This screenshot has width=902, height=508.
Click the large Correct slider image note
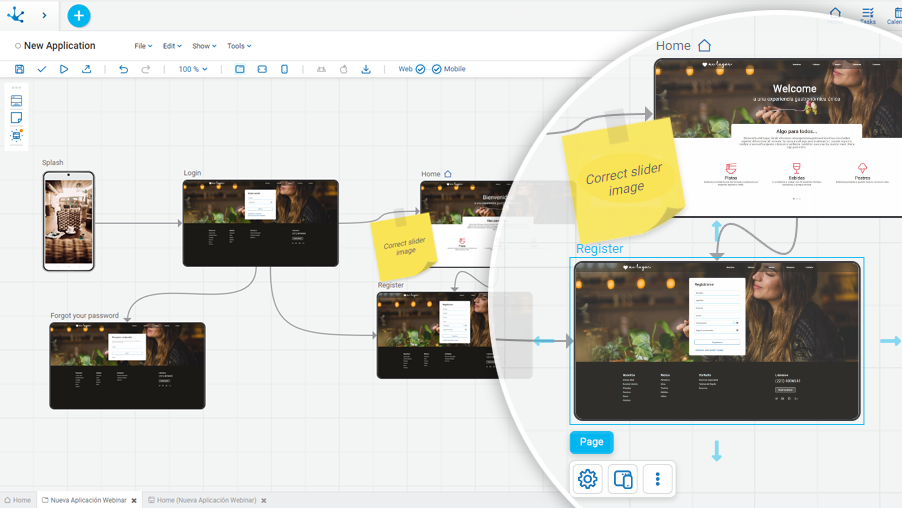(x=624, y=179)
